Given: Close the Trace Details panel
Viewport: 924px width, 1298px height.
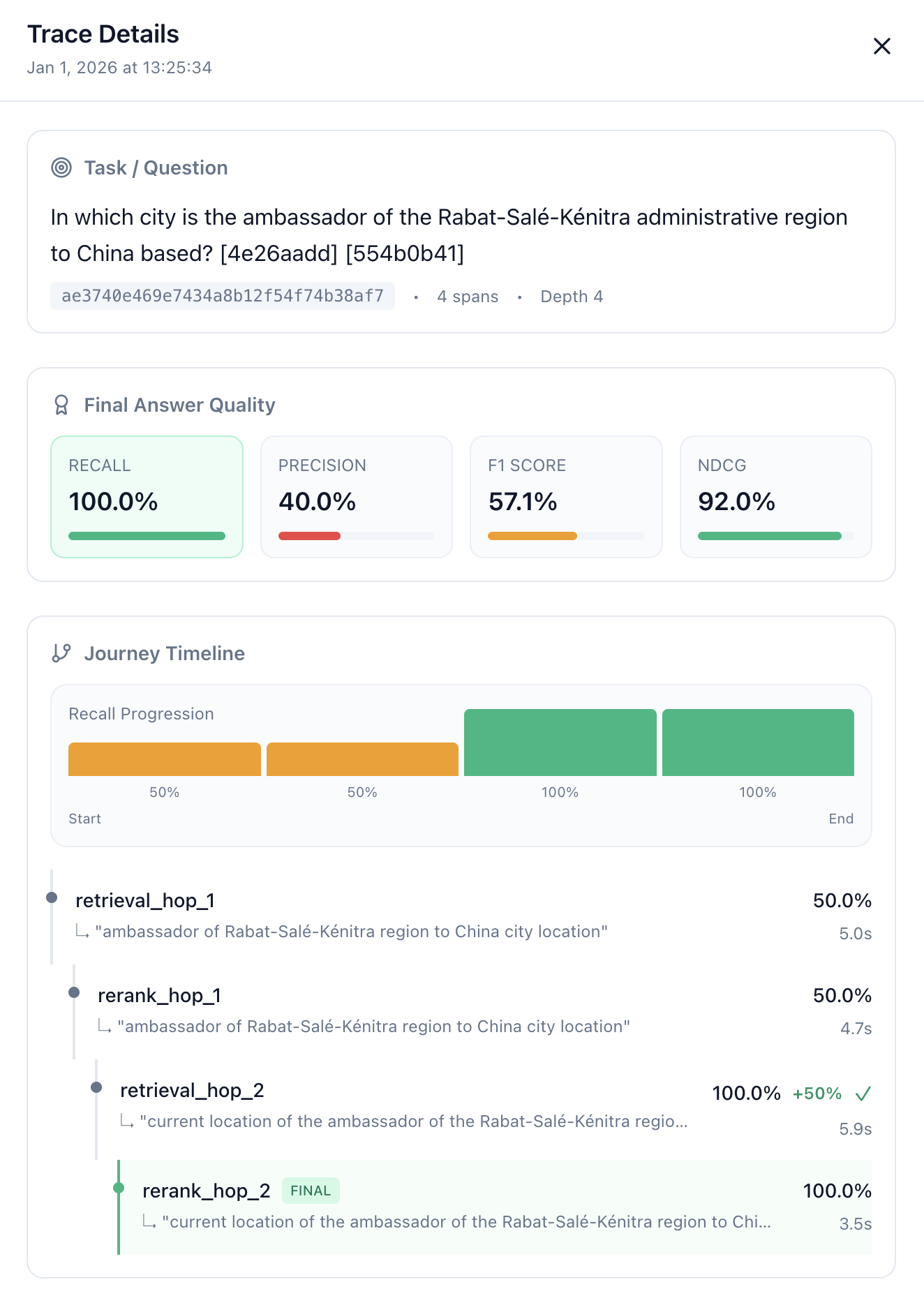Looking at the screenshot, I should (881, 46).
